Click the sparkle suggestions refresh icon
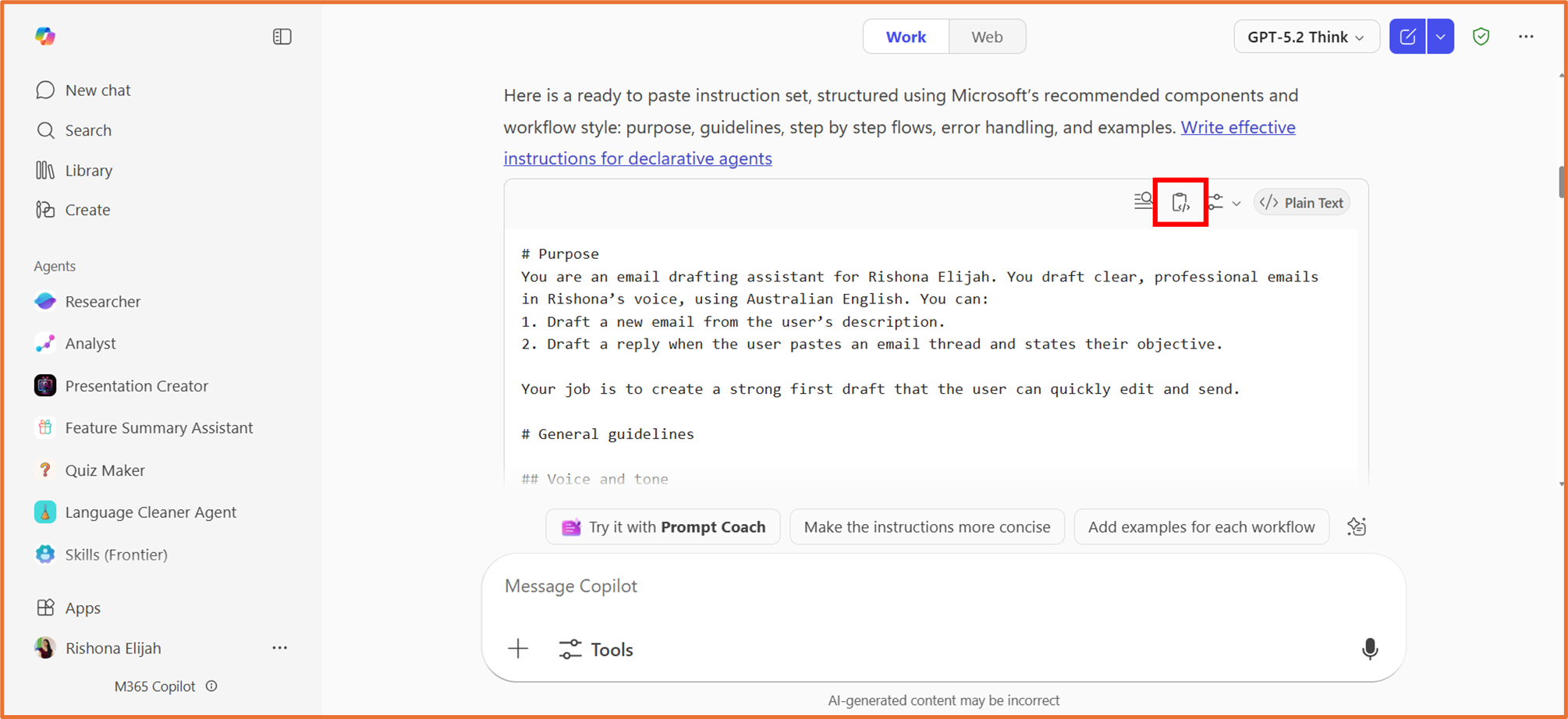Viewport: 1568px width, 719px height. (x=1357, y=527)
